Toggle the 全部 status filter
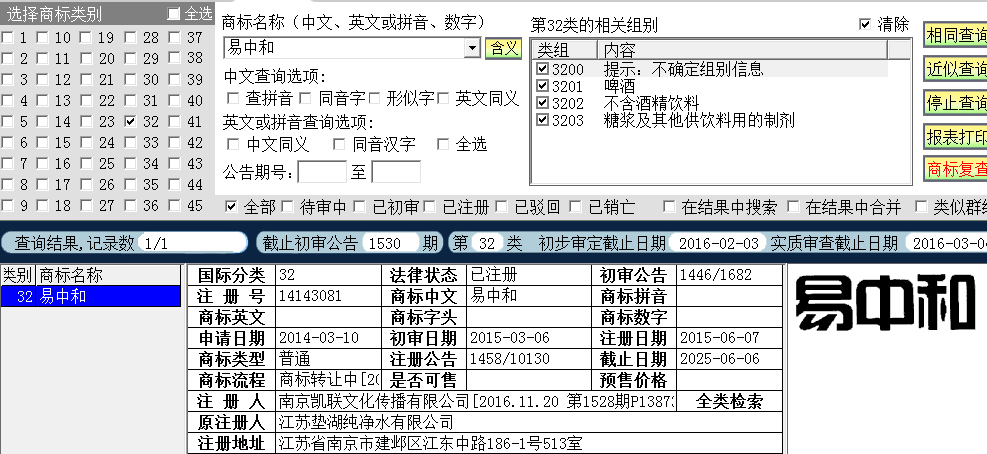Viewport: 987px width, 454px height. click(x=231, y=207)
